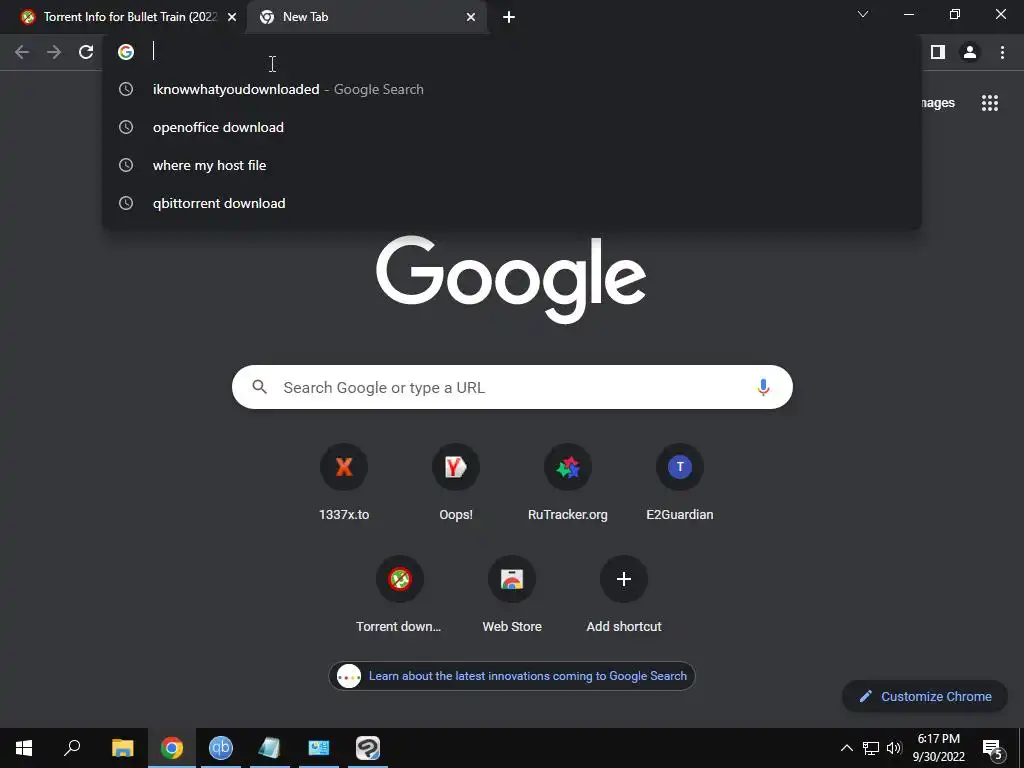
Task: Choose iknowwhatyoudownloaded suggestion
Action: pyautogui.click(x=511, y=89)
